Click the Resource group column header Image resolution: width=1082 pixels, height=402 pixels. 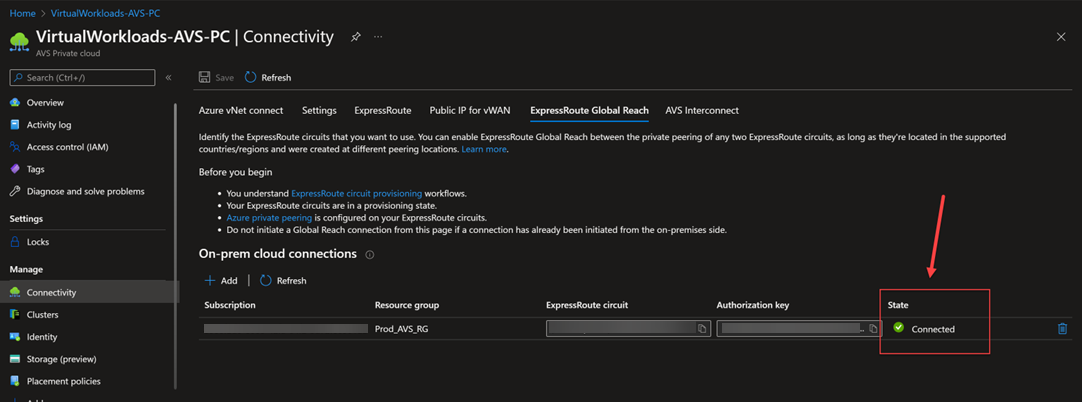(406, 305)
